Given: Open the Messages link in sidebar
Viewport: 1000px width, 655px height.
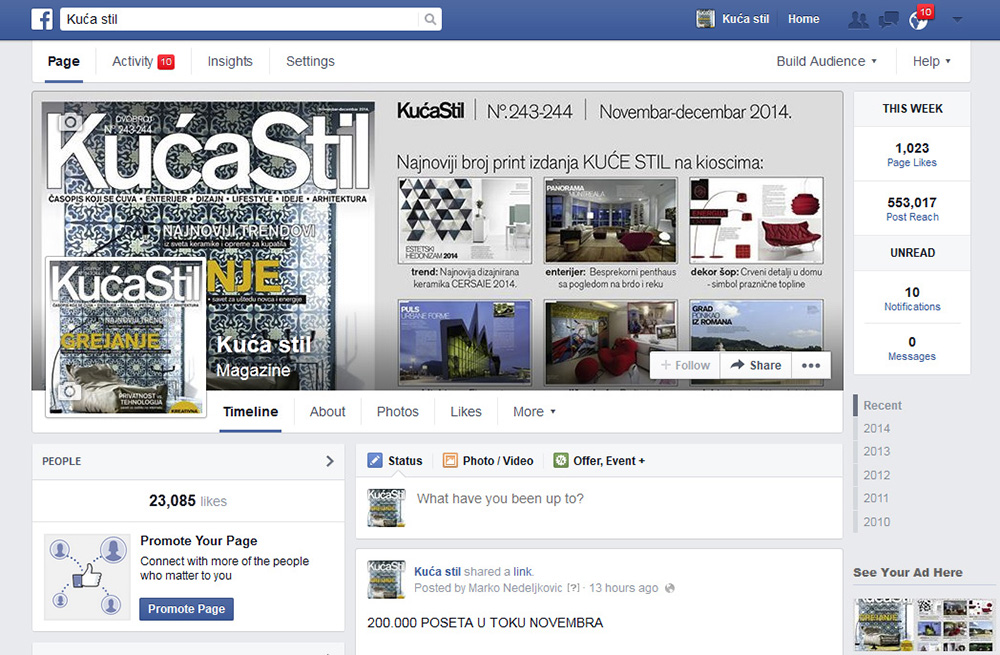Looking at the screenshot, I should point(912,357).
